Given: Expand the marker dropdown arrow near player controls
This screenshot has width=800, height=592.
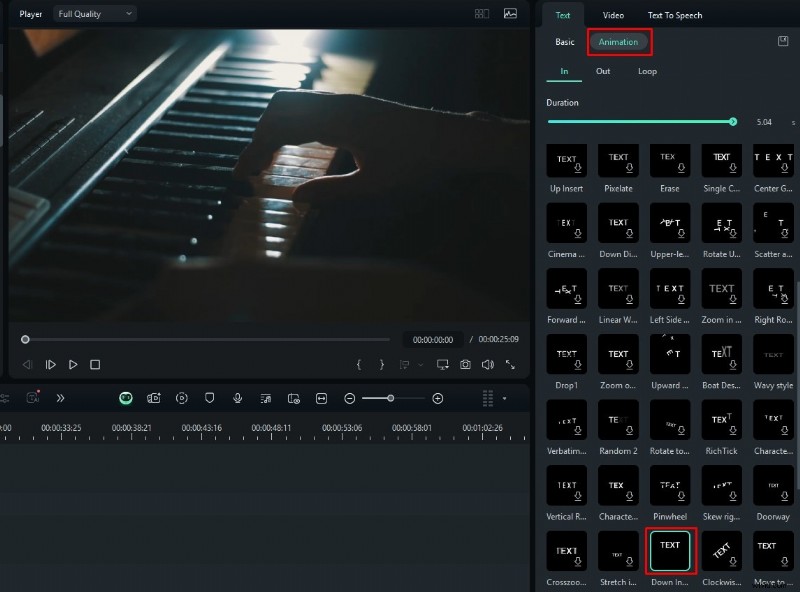Looking at the screenshot, I should point(420,365).
